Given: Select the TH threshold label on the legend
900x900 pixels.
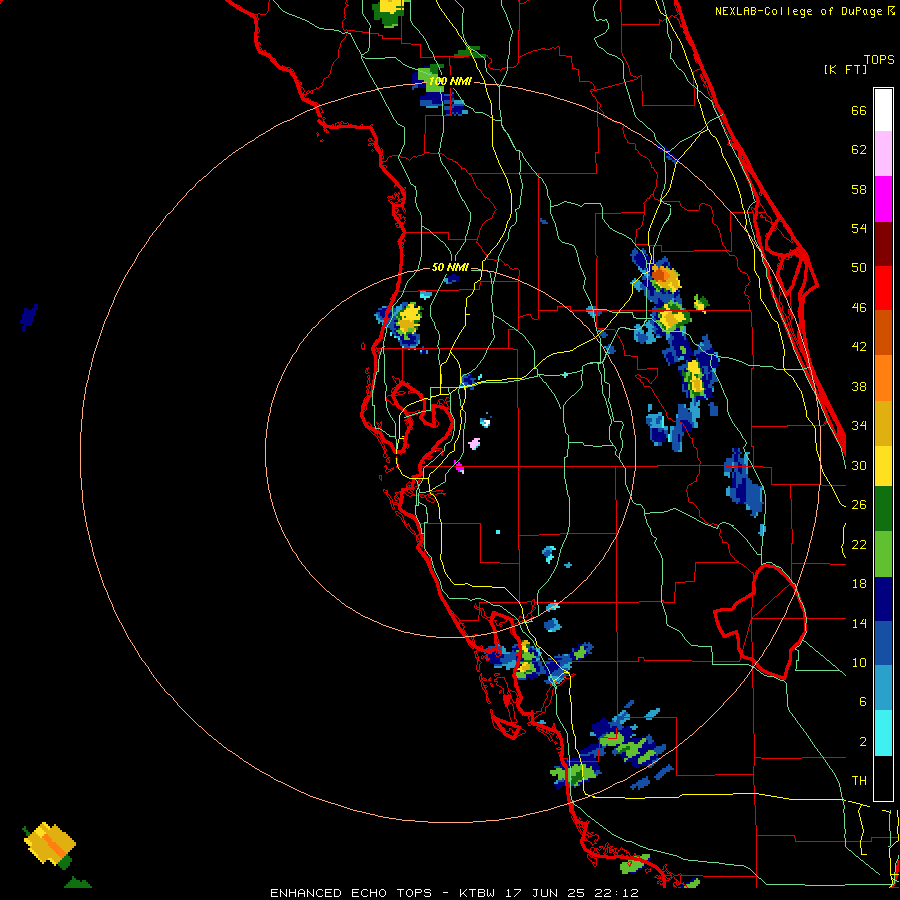Looking at the screenshot, I should (x=859, y=781).
